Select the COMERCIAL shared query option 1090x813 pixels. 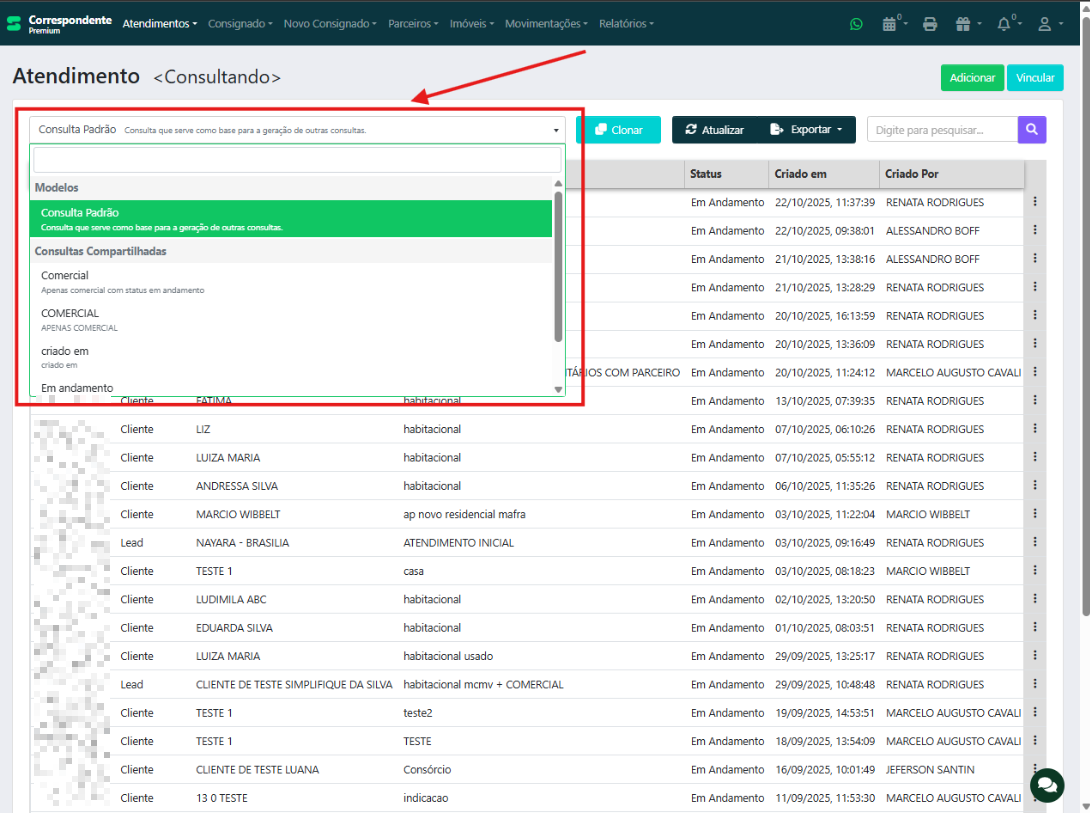point(70,319)
